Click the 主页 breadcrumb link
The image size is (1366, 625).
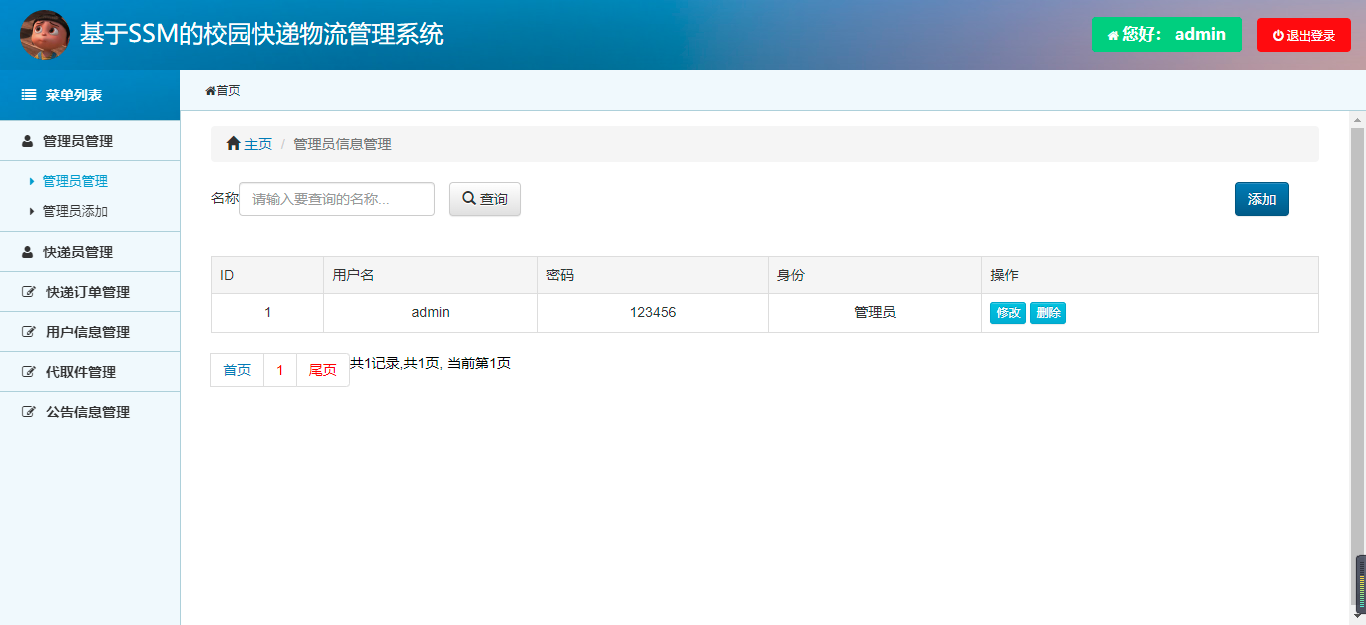(x=258, y=144)
